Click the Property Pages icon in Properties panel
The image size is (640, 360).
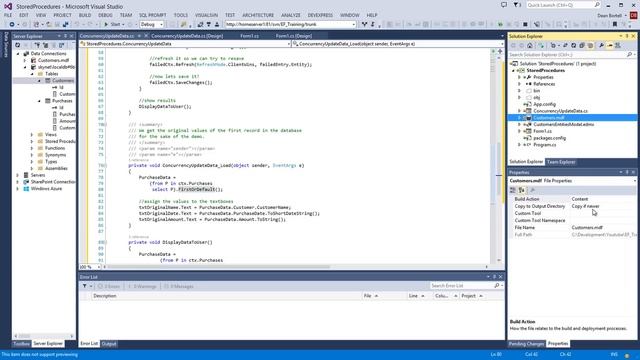tap(532, 190)
